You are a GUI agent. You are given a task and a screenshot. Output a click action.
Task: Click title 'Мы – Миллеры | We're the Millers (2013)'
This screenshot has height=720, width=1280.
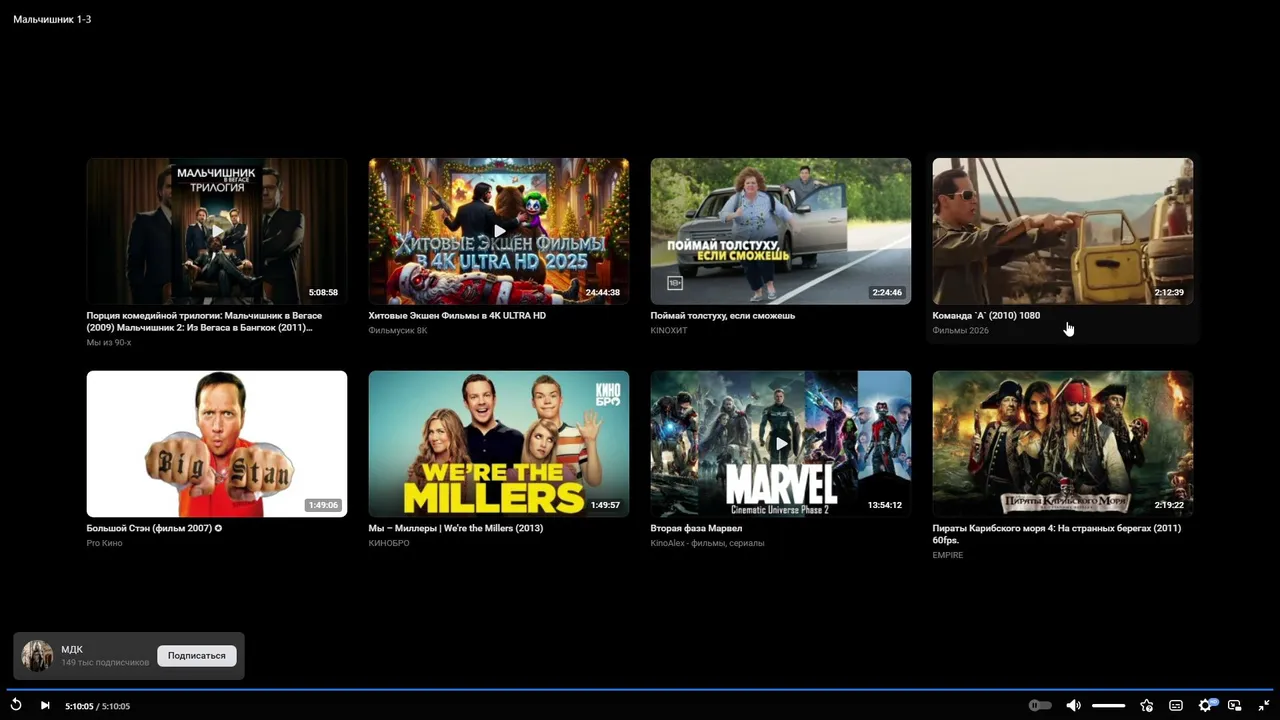coord(456,528)
